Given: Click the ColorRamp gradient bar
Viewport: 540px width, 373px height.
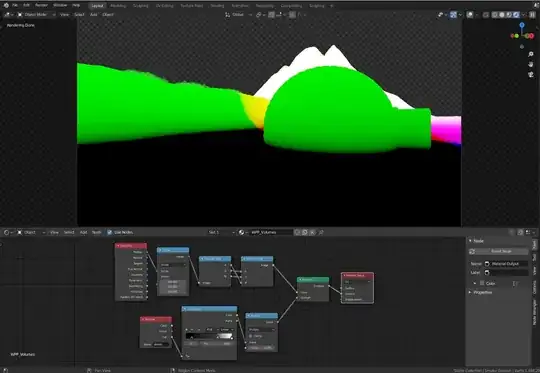Looking at the screenshot, I should click(209, 336).
